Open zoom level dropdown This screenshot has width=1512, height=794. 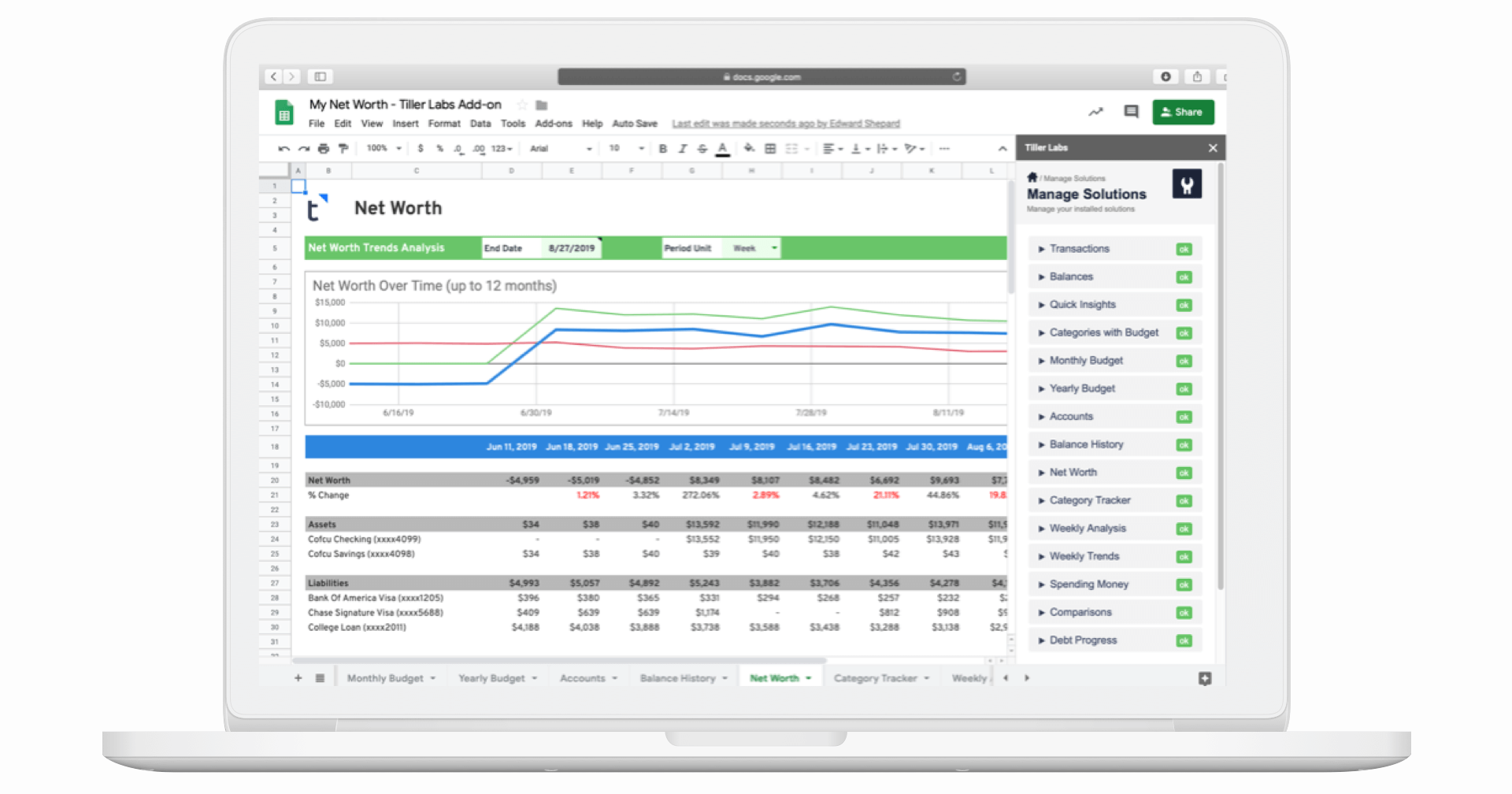(384, 148)
